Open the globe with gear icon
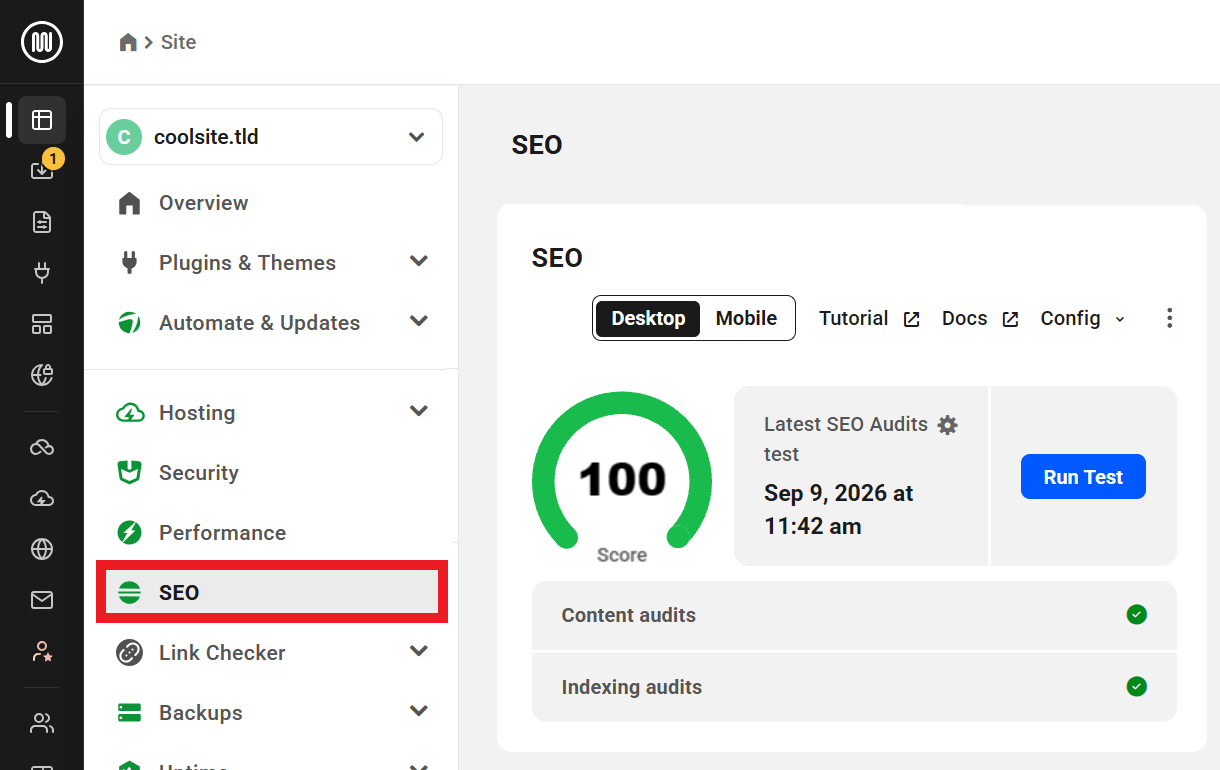Viewport: 1220px width, 770px height. pyautogui.click(x=42, y=375)
